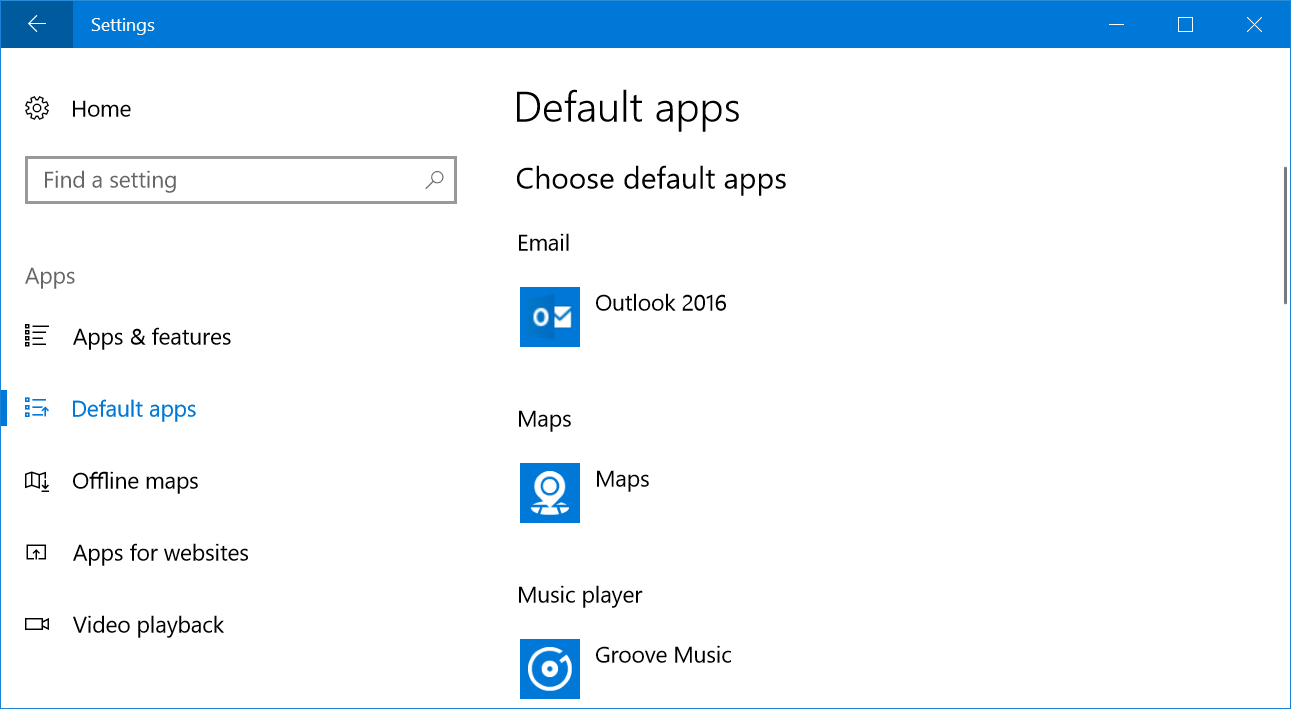Click the Offline maps sidebar icon
The height and width of the screenshot is (709, 1291).
coord(37,481)
